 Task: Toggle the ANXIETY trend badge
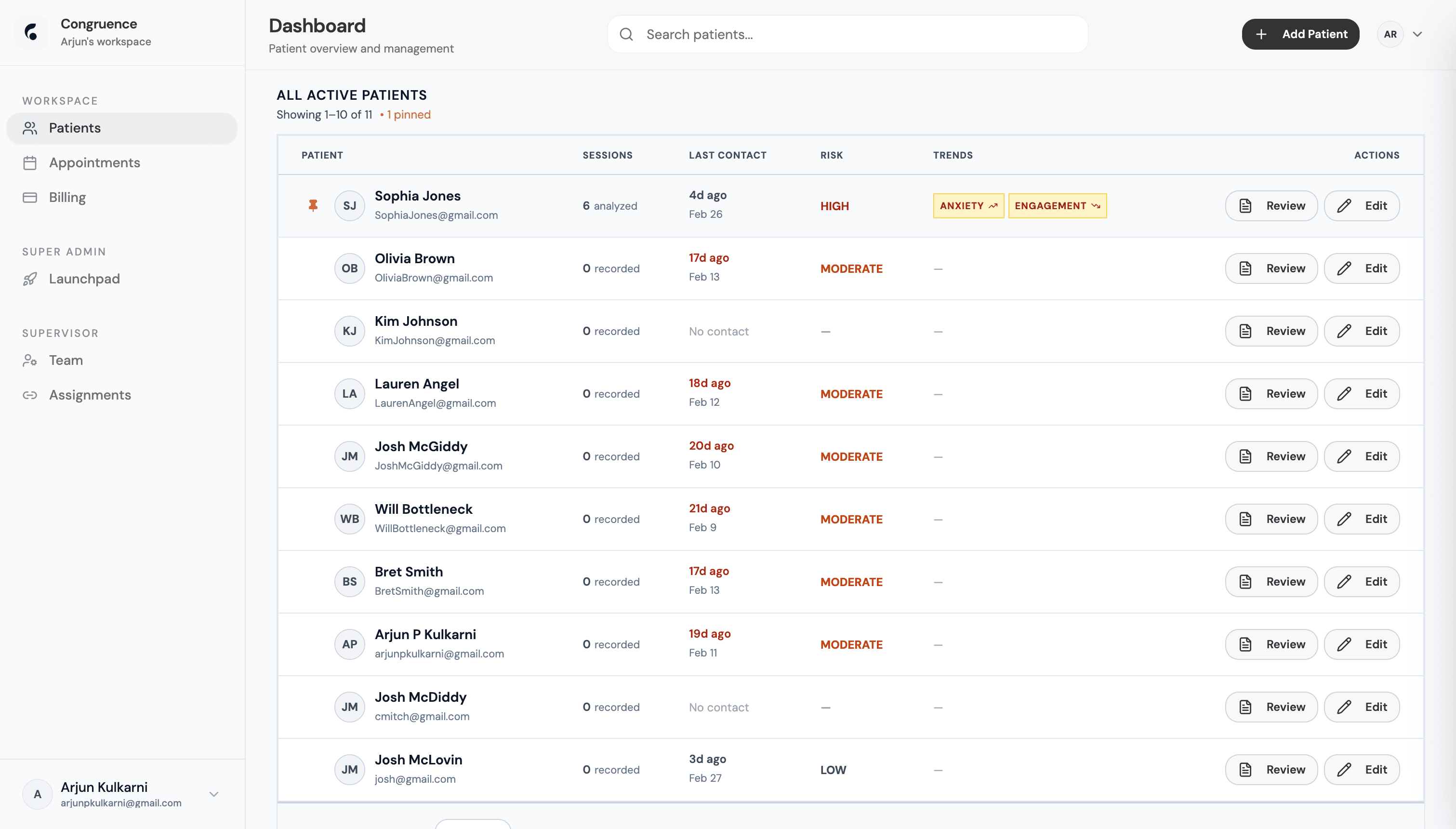[967, 205]
